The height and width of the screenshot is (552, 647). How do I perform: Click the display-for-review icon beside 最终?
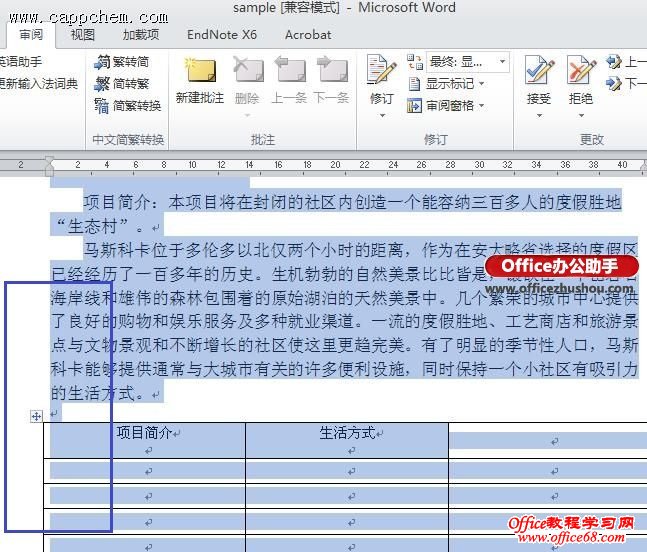pos(415,62)
